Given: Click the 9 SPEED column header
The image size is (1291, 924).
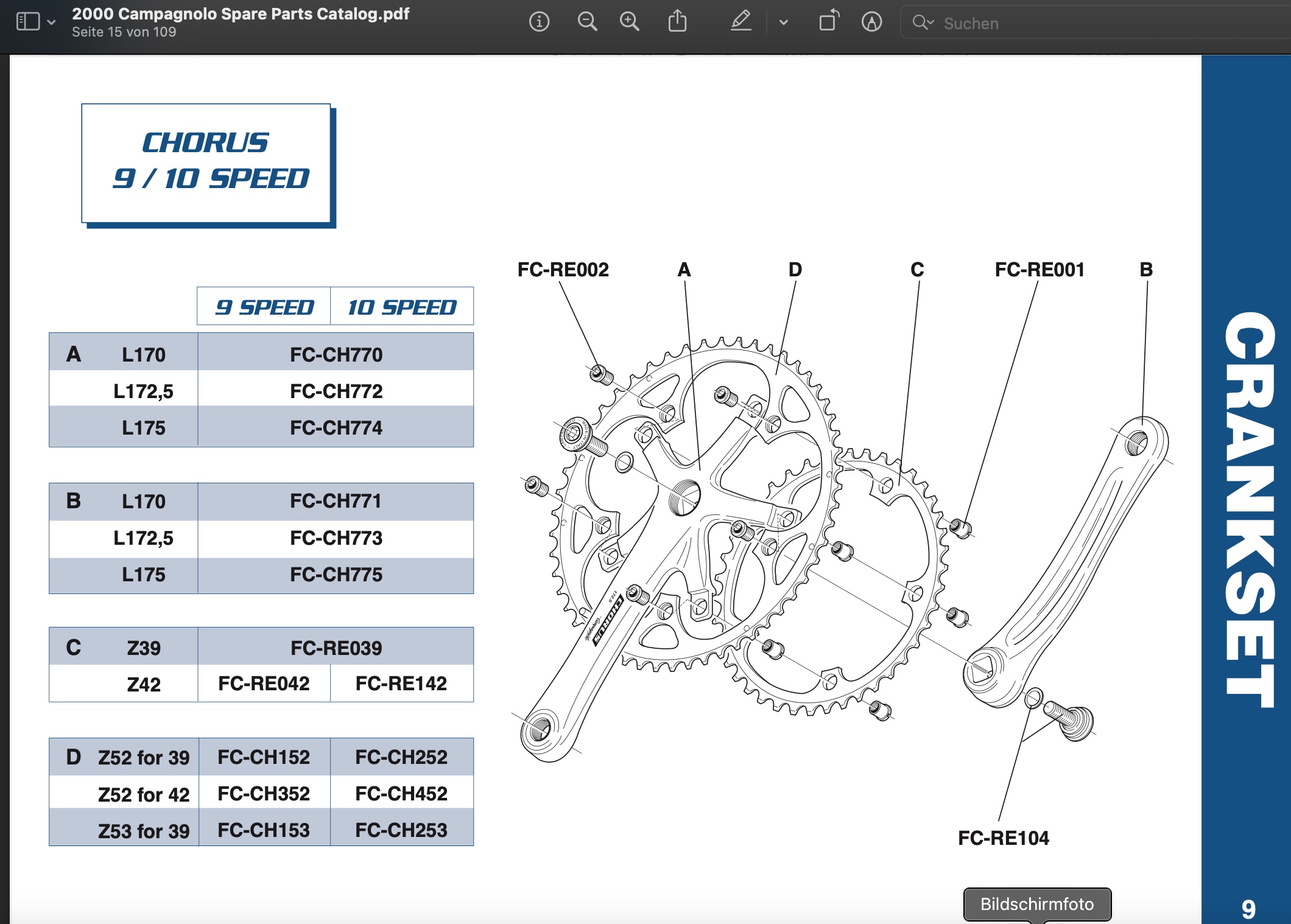Looking at the screenshot, I should click(x=264, y=307).
